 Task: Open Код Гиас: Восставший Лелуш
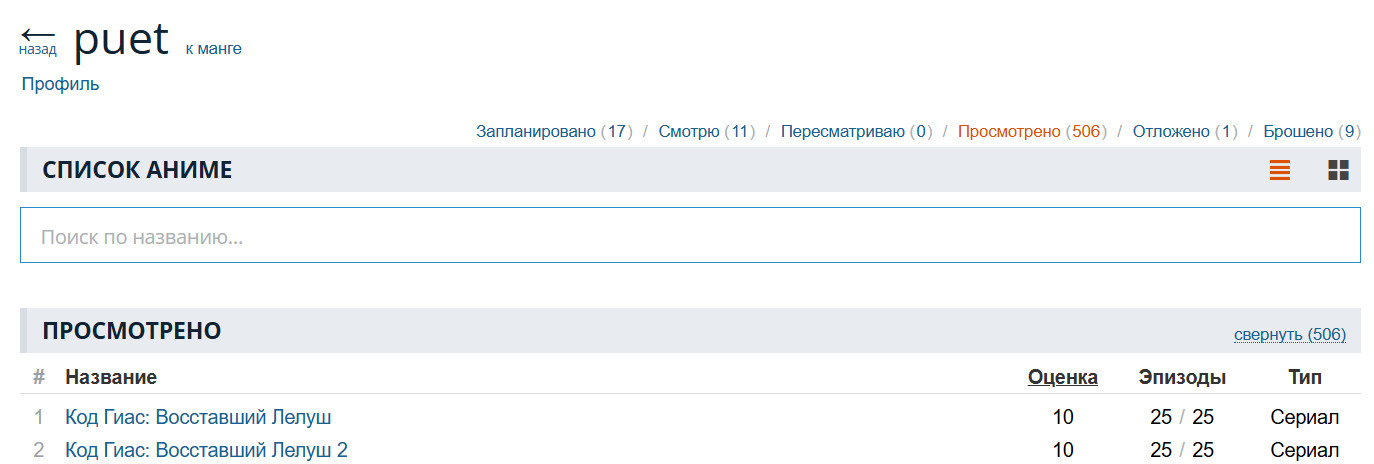198,417
